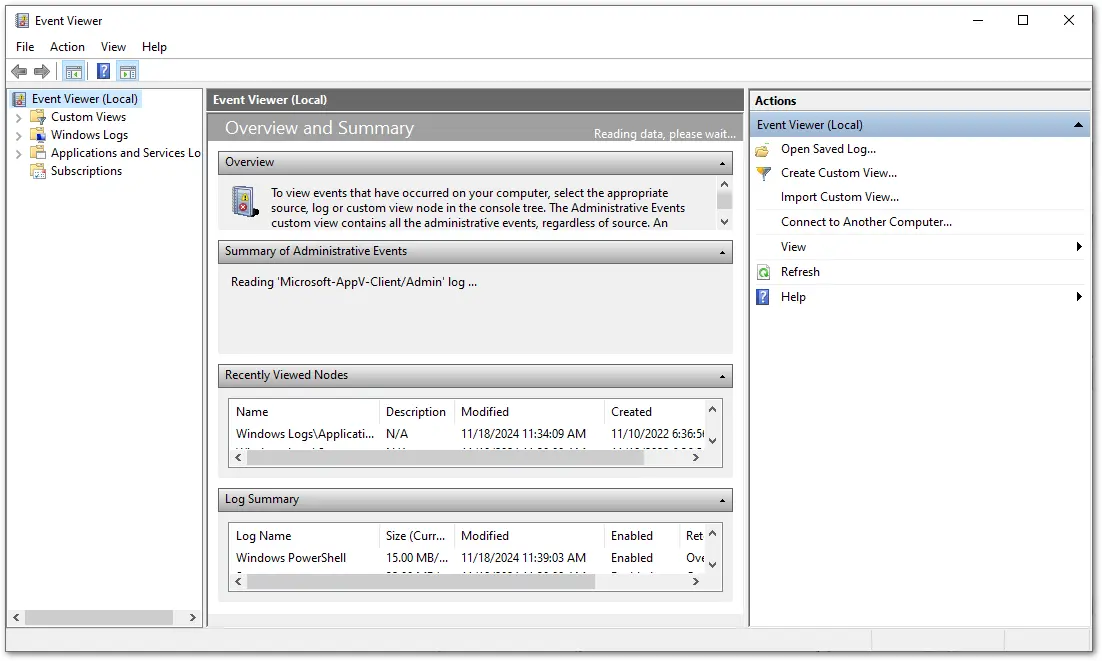Collapse the Log Summary section

point(722,500)
